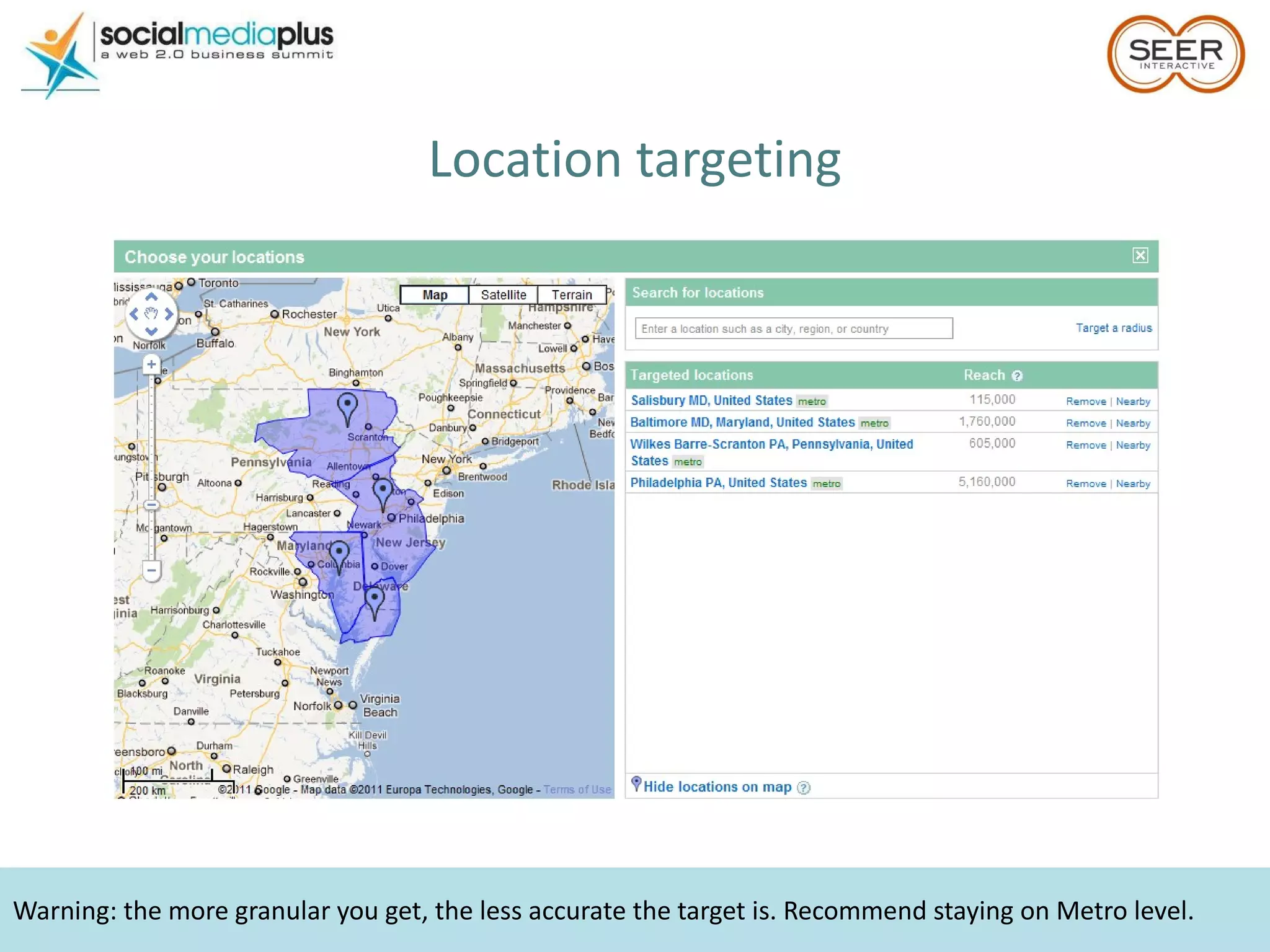Open the Terms of Use link
This screenshot has height=952, width=1270.
coord(577,790)
